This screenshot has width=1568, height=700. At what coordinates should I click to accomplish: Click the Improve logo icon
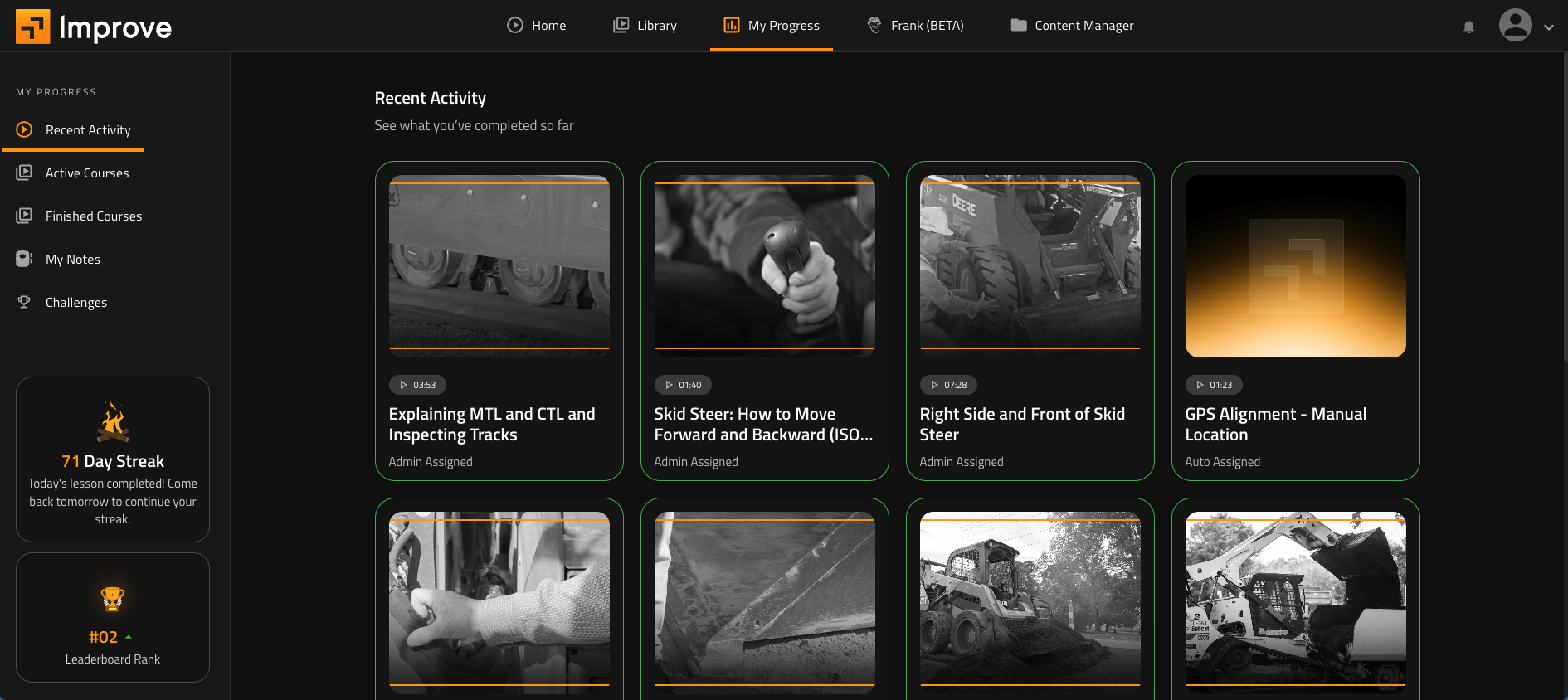coord(32,27)
